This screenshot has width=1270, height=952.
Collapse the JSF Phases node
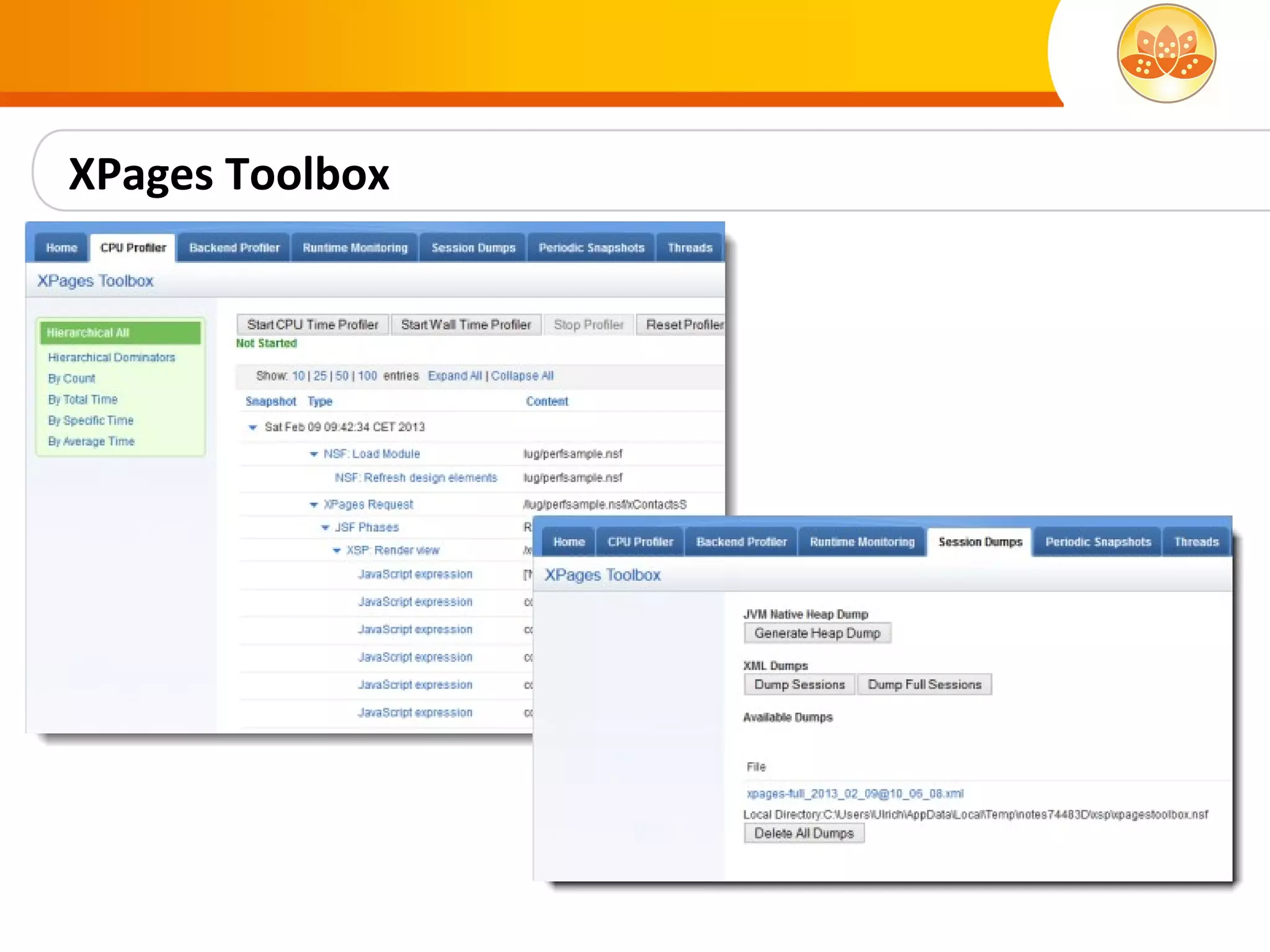coord(325,528)
